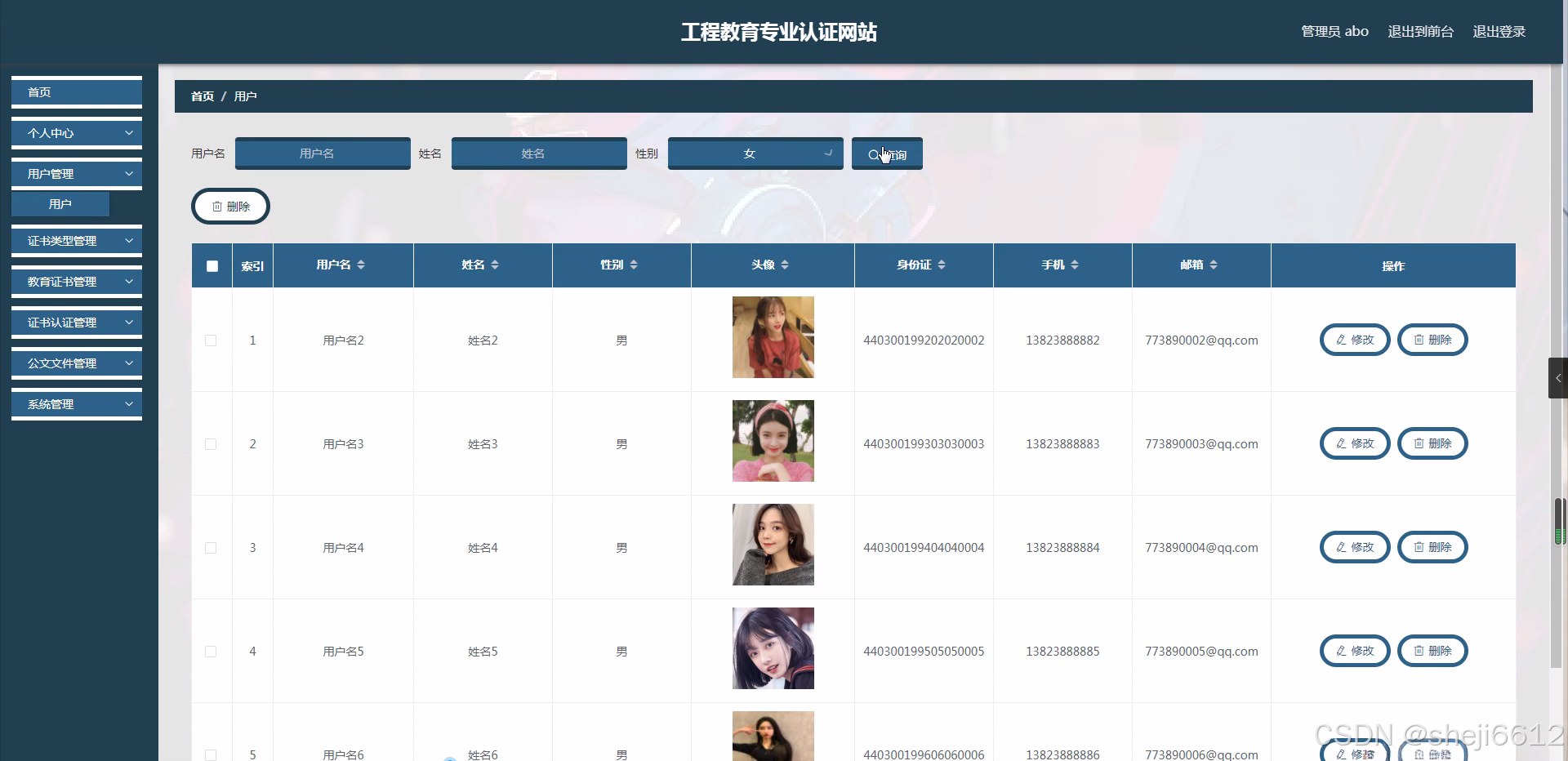Open 首页 in the sidebar
This screenshot has width=1568, height=761.
(x=77, y=92)
